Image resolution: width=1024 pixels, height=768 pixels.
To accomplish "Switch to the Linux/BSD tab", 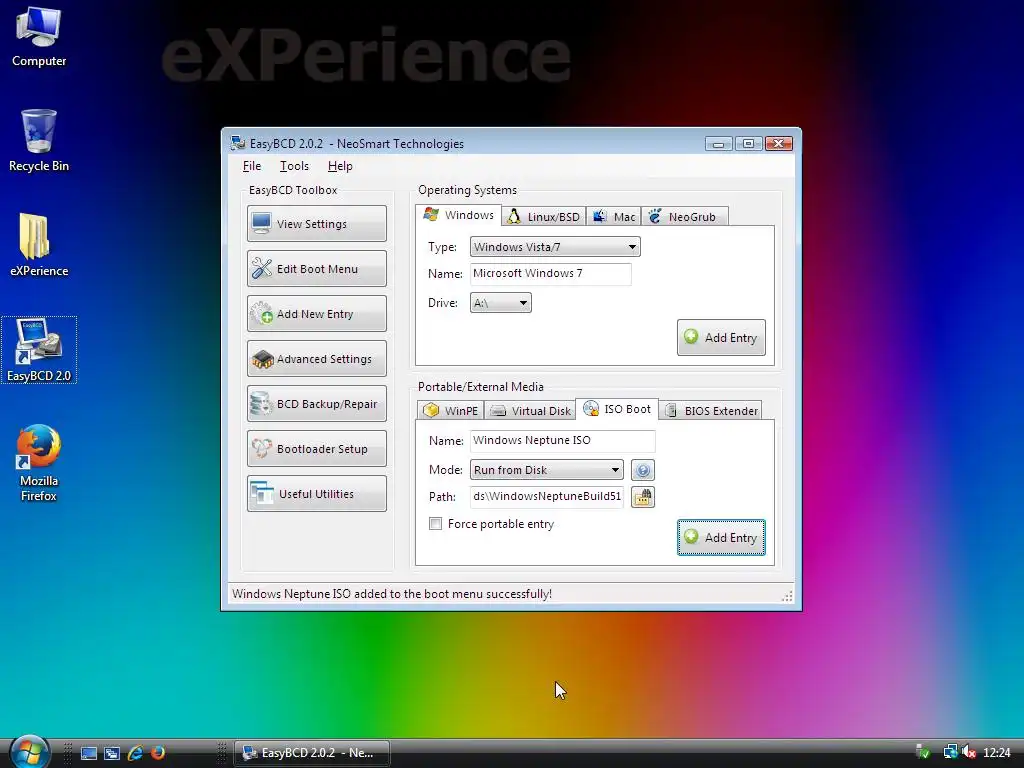I will pos(543,217).
